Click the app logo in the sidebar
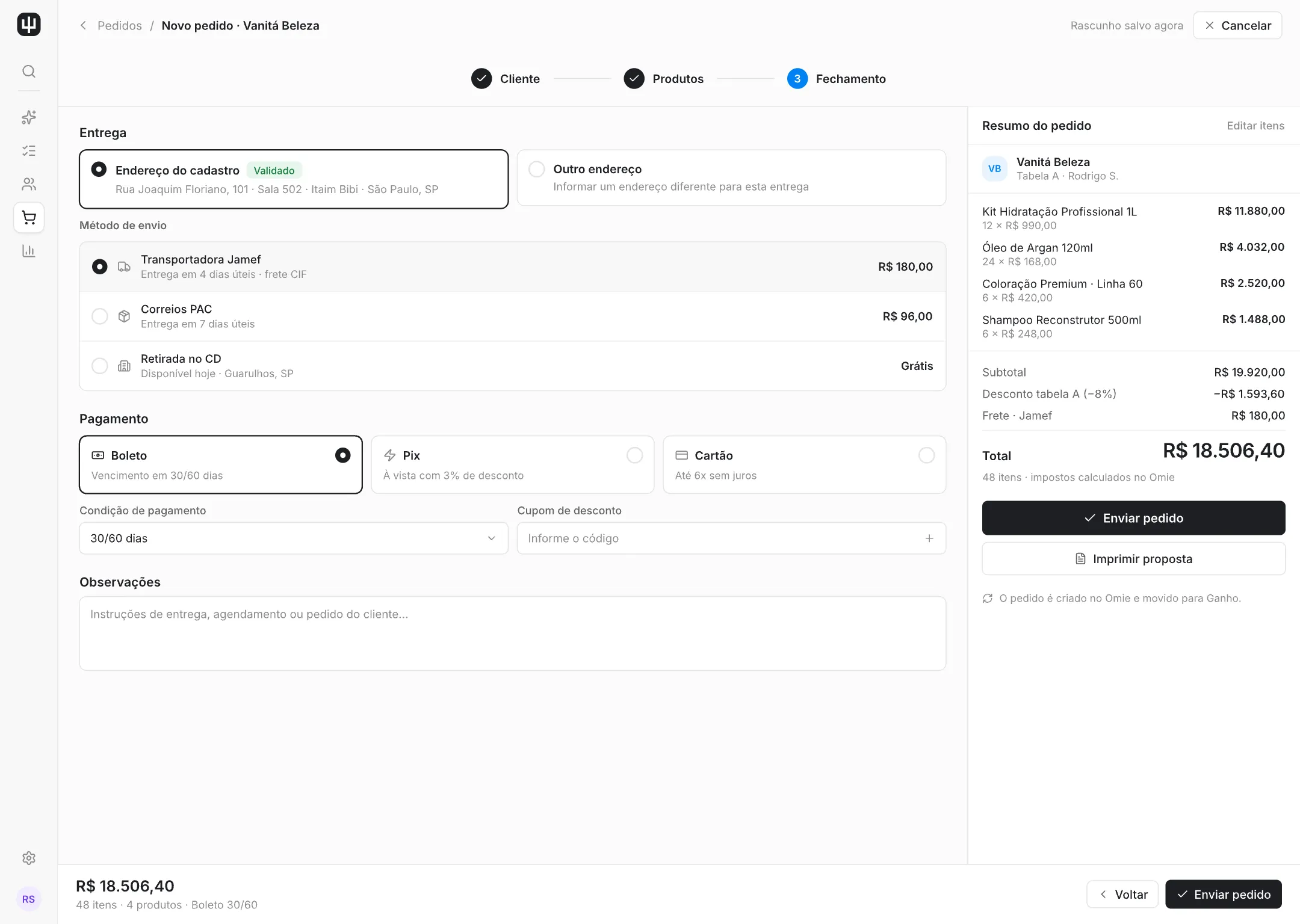Viewport: 1300px width, 924px height. pyautogui.click(x=28, y=25)
